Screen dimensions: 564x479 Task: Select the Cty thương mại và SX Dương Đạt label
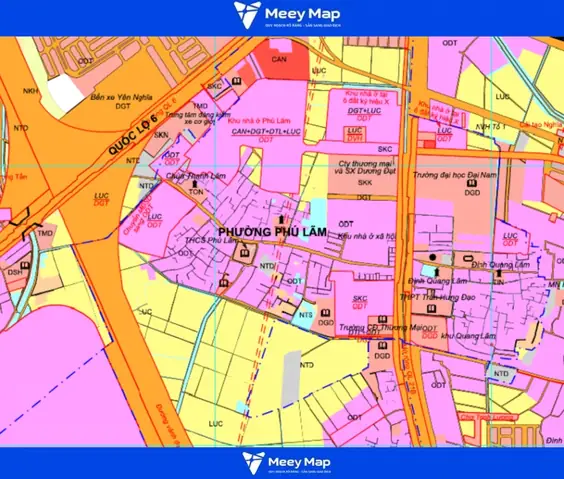click(365, 167)
